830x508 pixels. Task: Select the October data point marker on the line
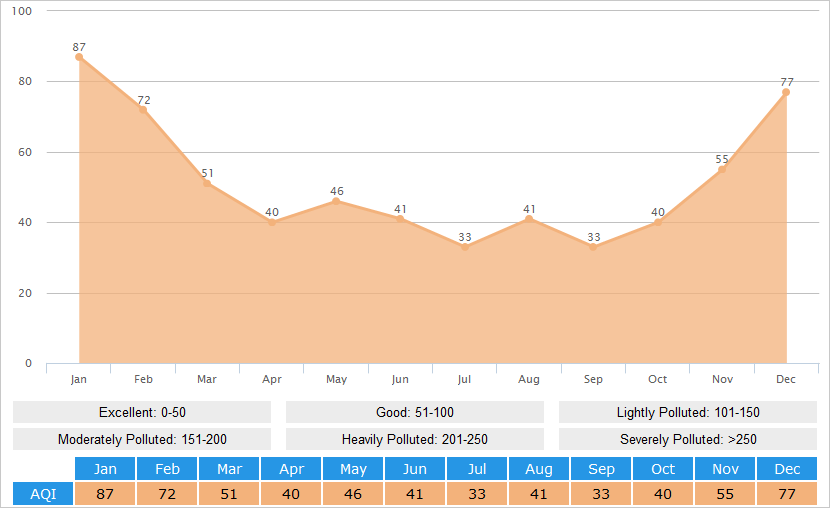coord(657,222)
